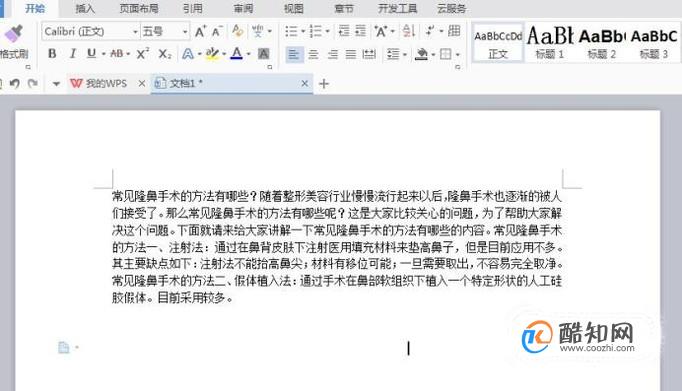Switch to the 插入 ribbon tab
682x391 pixels.
84,8
